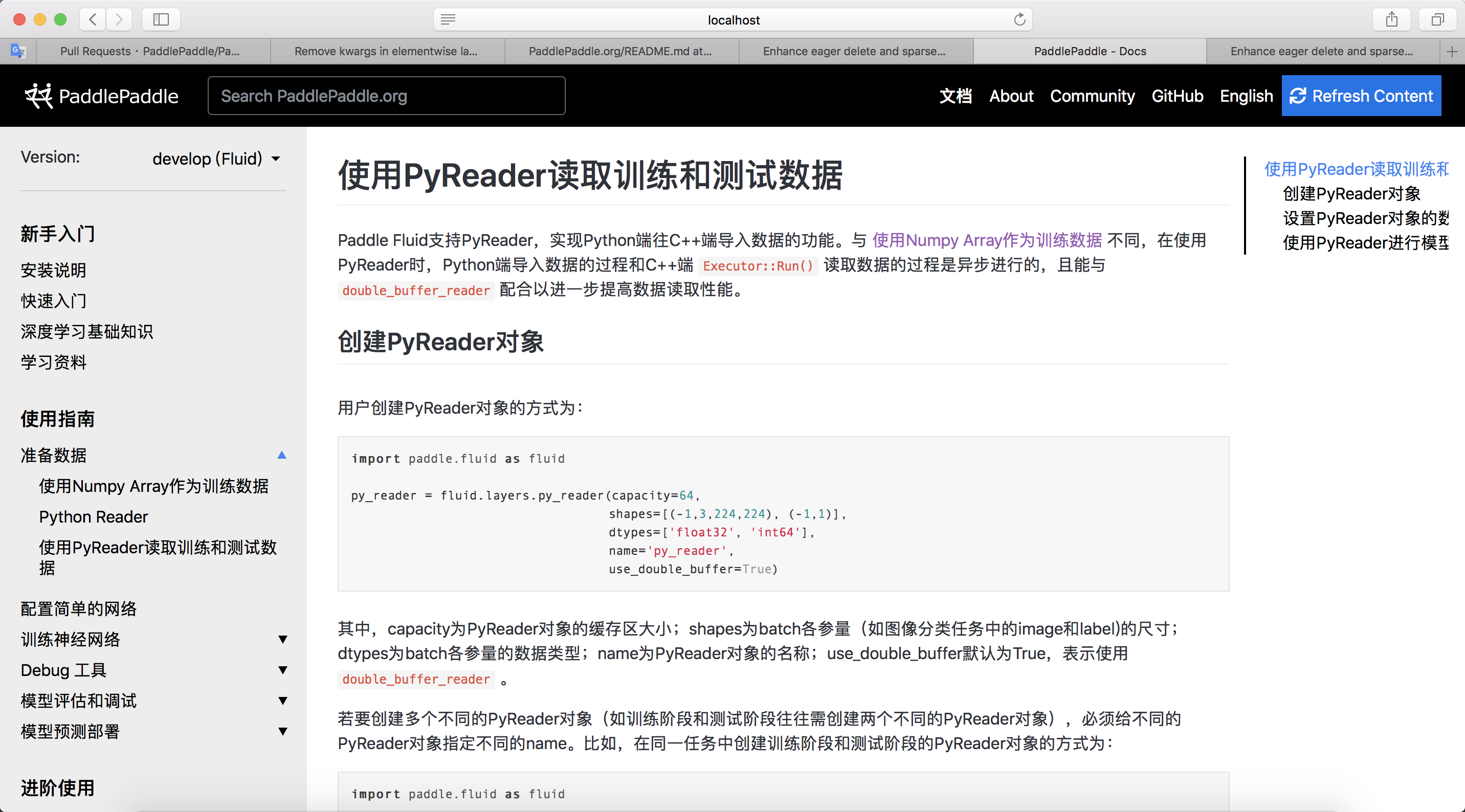Click outline title 使用PyReader读取训练和
The width and height of the screenshot is (1465, 812).
pyautogui.click(x=1357, y=169)
